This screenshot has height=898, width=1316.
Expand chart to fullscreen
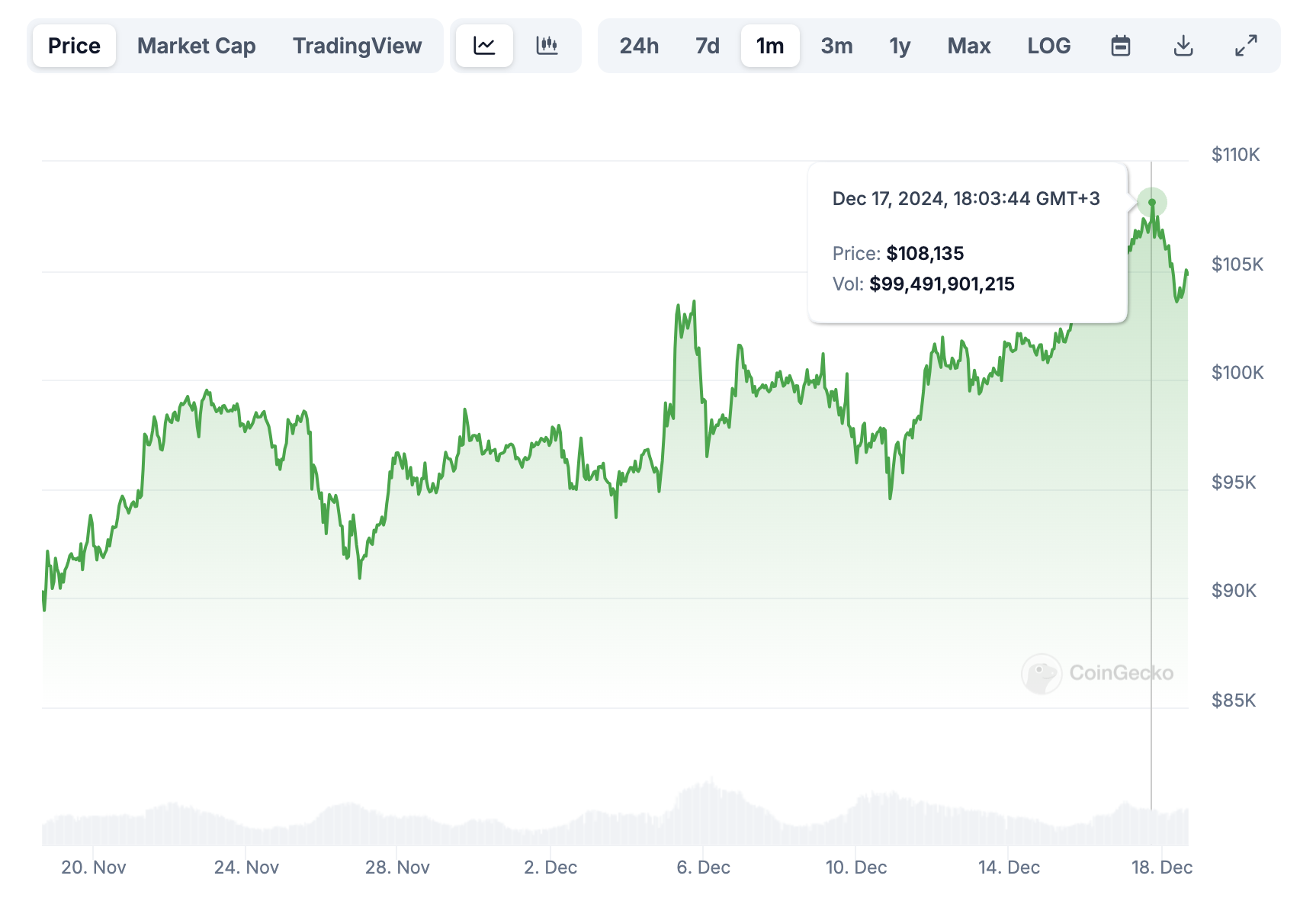click(x=1246, y=46)
